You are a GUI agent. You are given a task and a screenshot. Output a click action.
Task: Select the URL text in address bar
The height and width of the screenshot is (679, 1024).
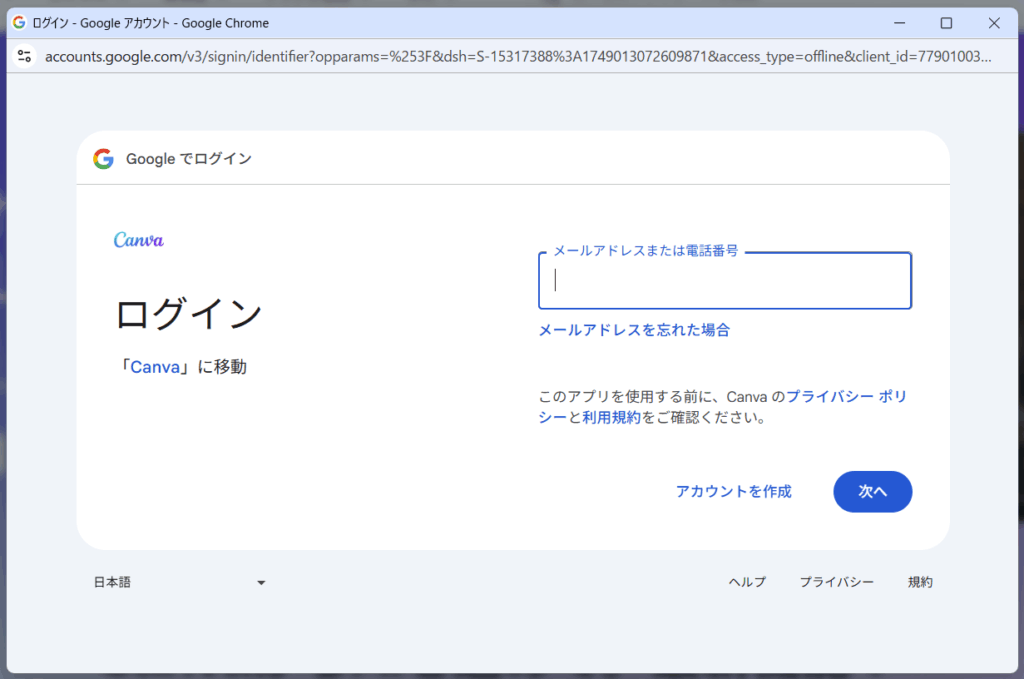click(x=518, y=57)
